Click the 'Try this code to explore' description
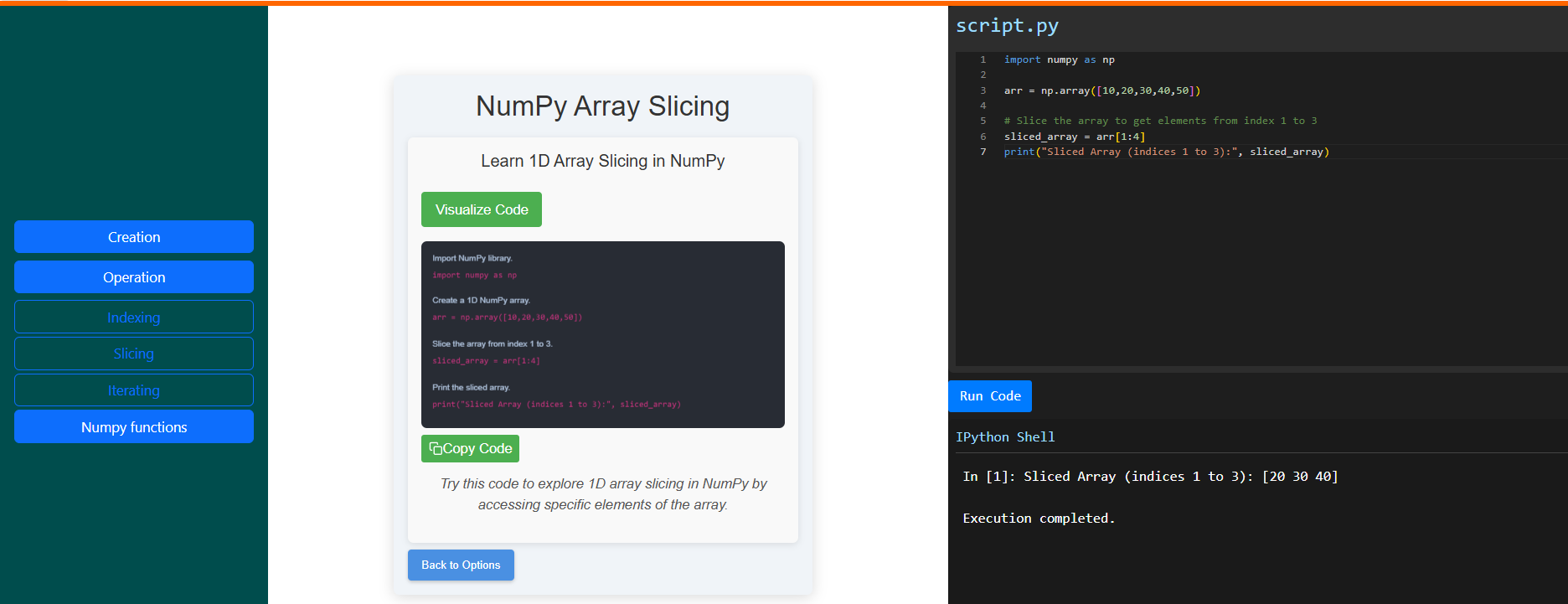Screen dimensions: 1568x604 [x=603, y=494]
